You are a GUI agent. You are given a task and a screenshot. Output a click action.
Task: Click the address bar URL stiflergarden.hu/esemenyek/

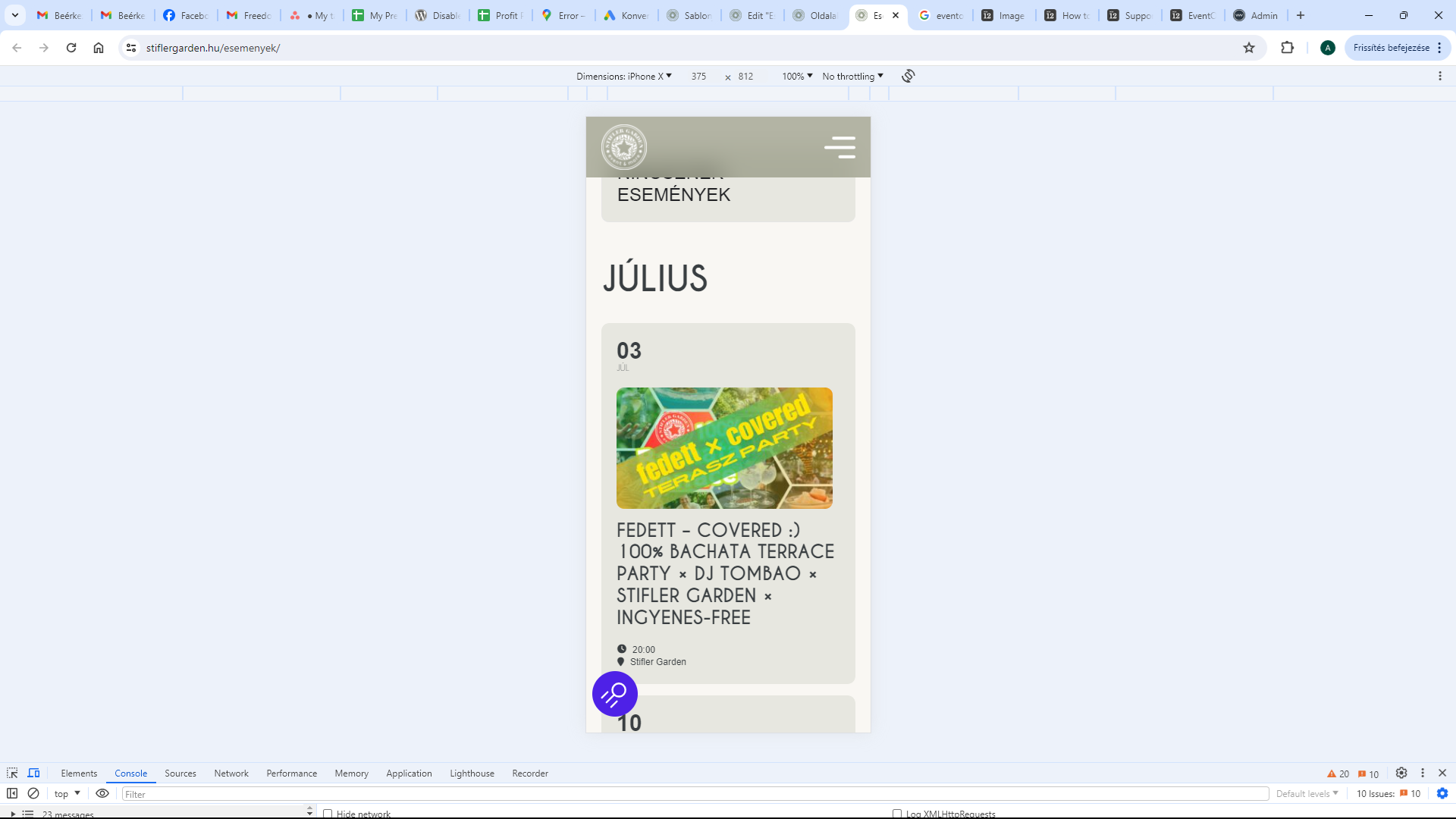tap(213, 48)
